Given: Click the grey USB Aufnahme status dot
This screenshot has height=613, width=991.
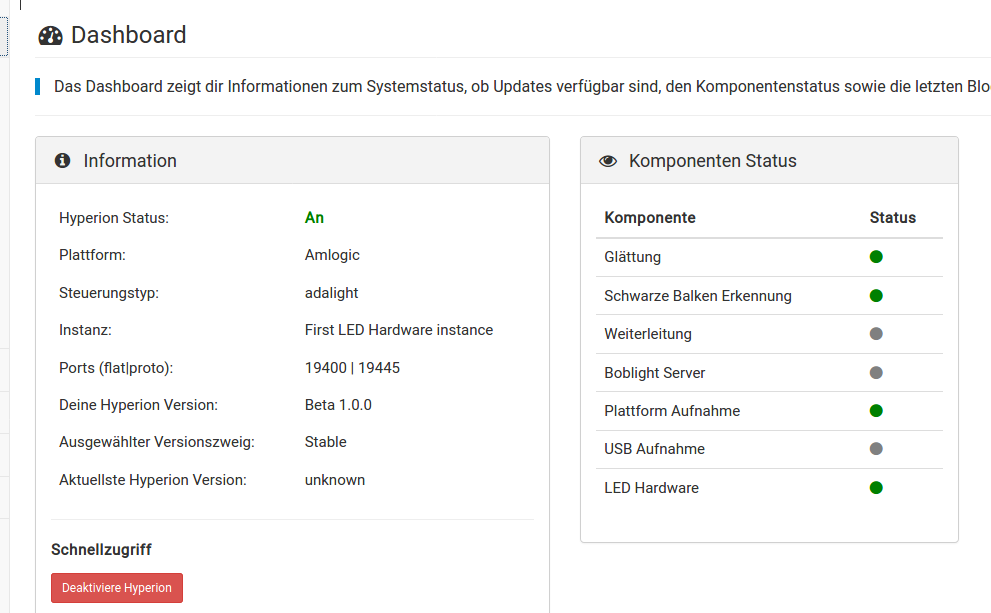Looking at the screenshot, I should pyautogui.click(x=876, y=449).
